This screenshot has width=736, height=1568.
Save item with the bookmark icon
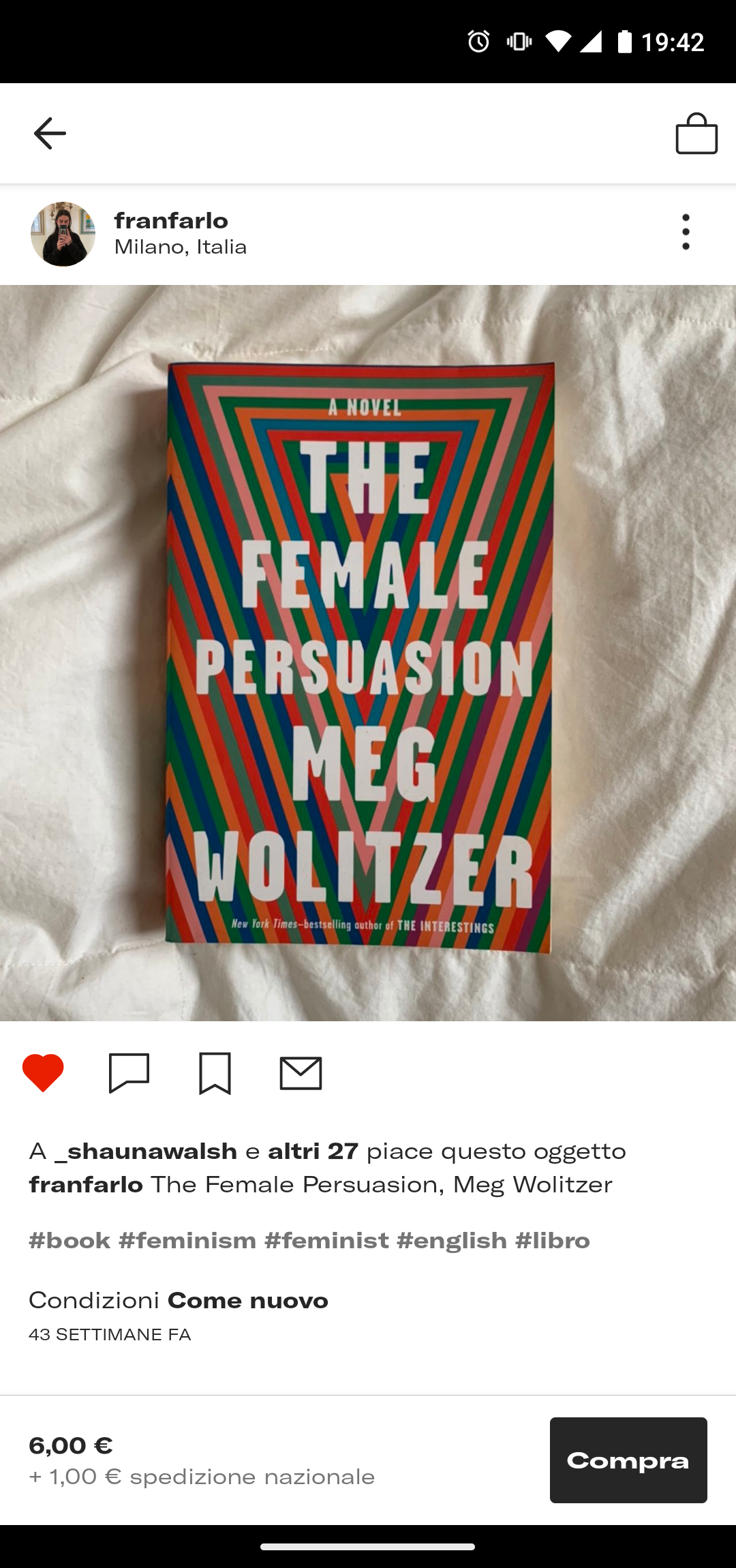point(215,1073)
